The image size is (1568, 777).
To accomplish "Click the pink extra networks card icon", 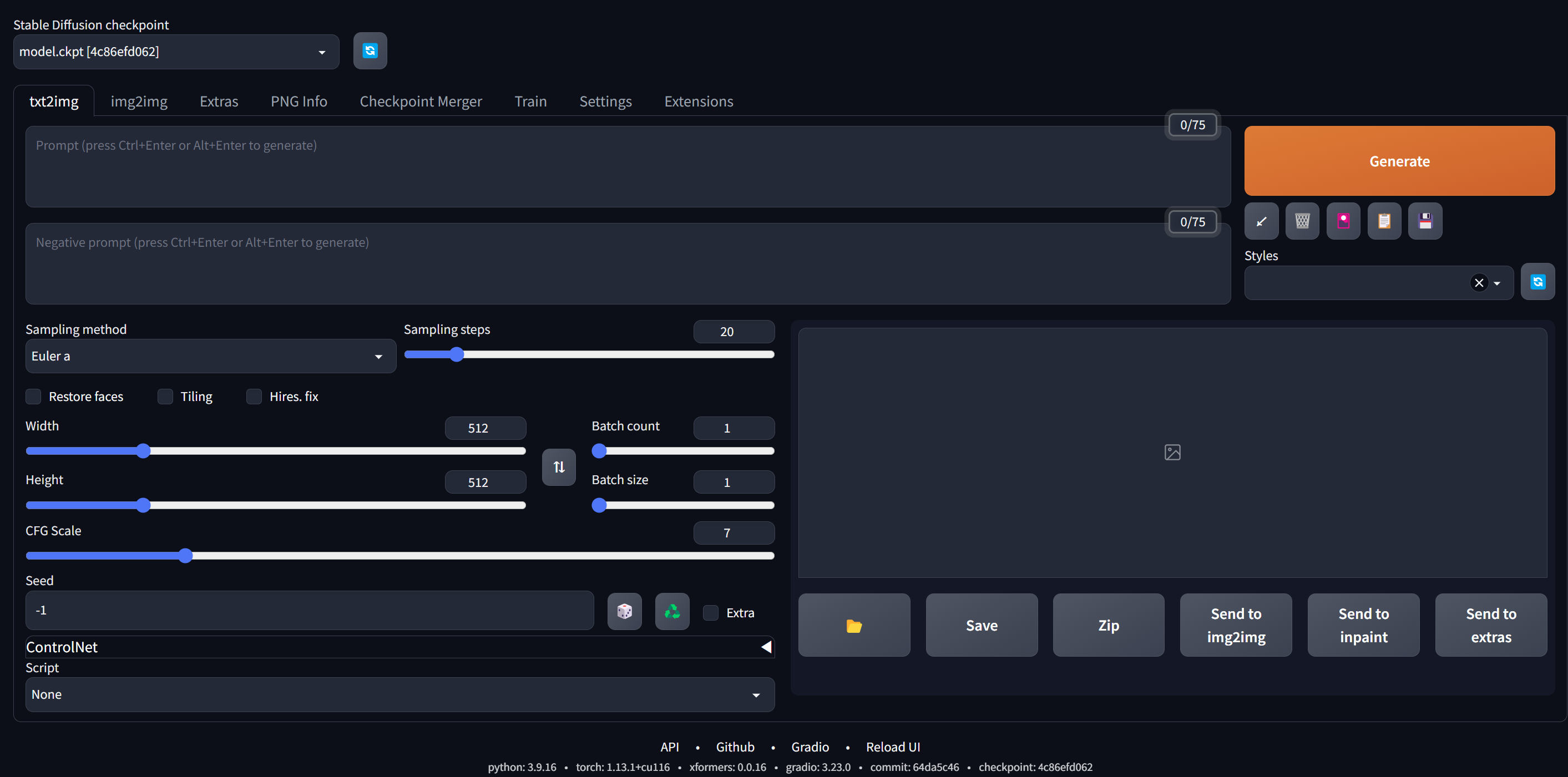I will coord(1343,221).
